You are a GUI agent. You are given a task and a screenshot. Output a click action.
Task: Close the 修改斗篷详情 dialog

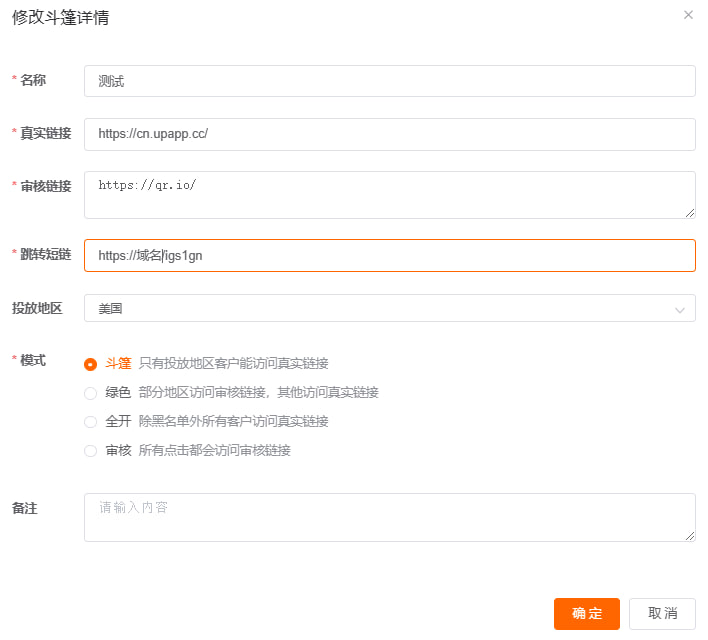pyautogui.click(x=688, y=15)
